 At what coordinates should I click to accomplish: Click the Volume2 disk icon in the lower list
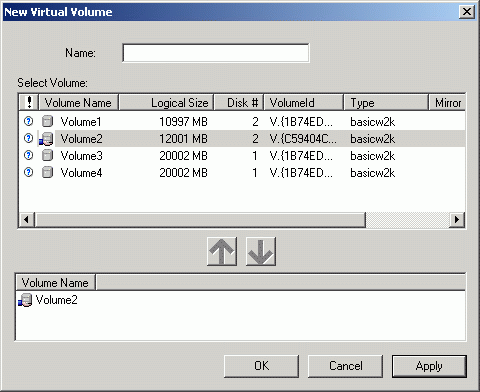coord(25,300)
